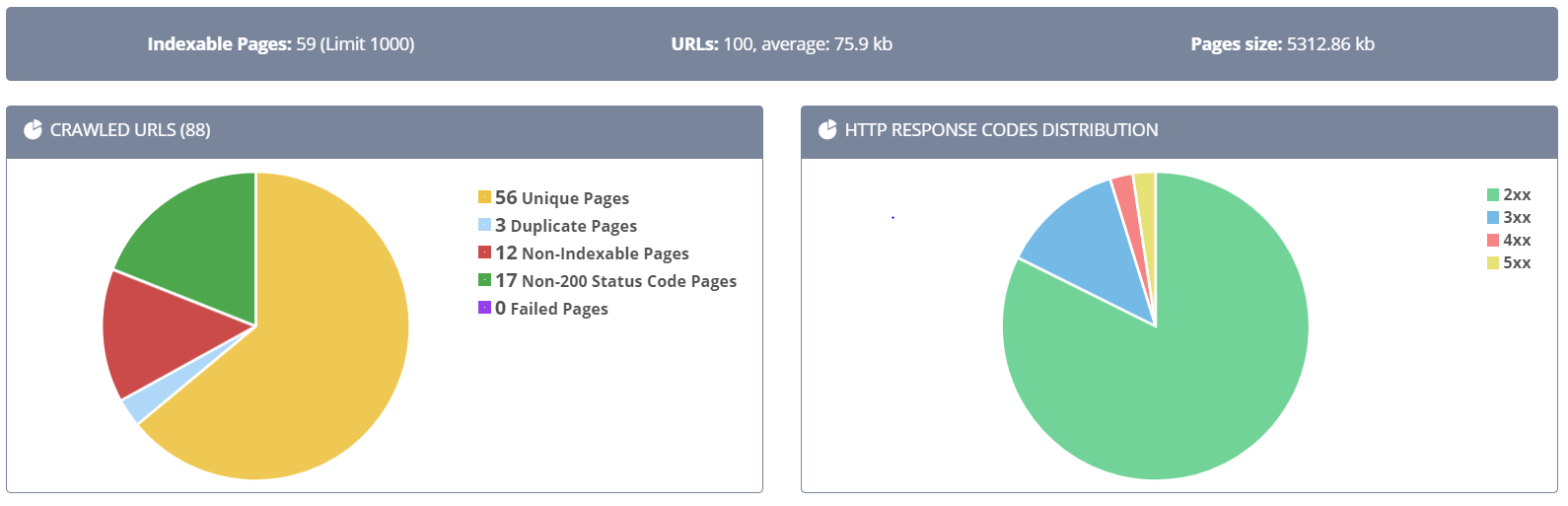Toggle the 2xx legend entry
Screen dimensions: 1568x506
[1508, 195]
